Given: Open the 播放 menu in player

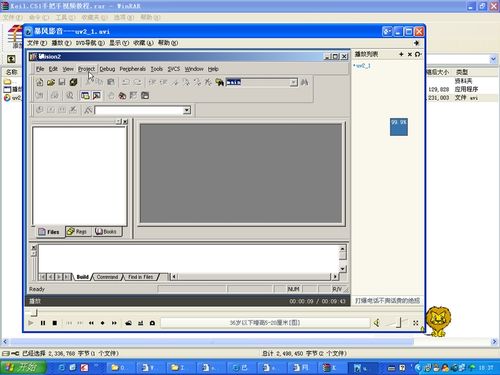Looking at the screenshot, I should pyautogui.click(x=61, y=43).
